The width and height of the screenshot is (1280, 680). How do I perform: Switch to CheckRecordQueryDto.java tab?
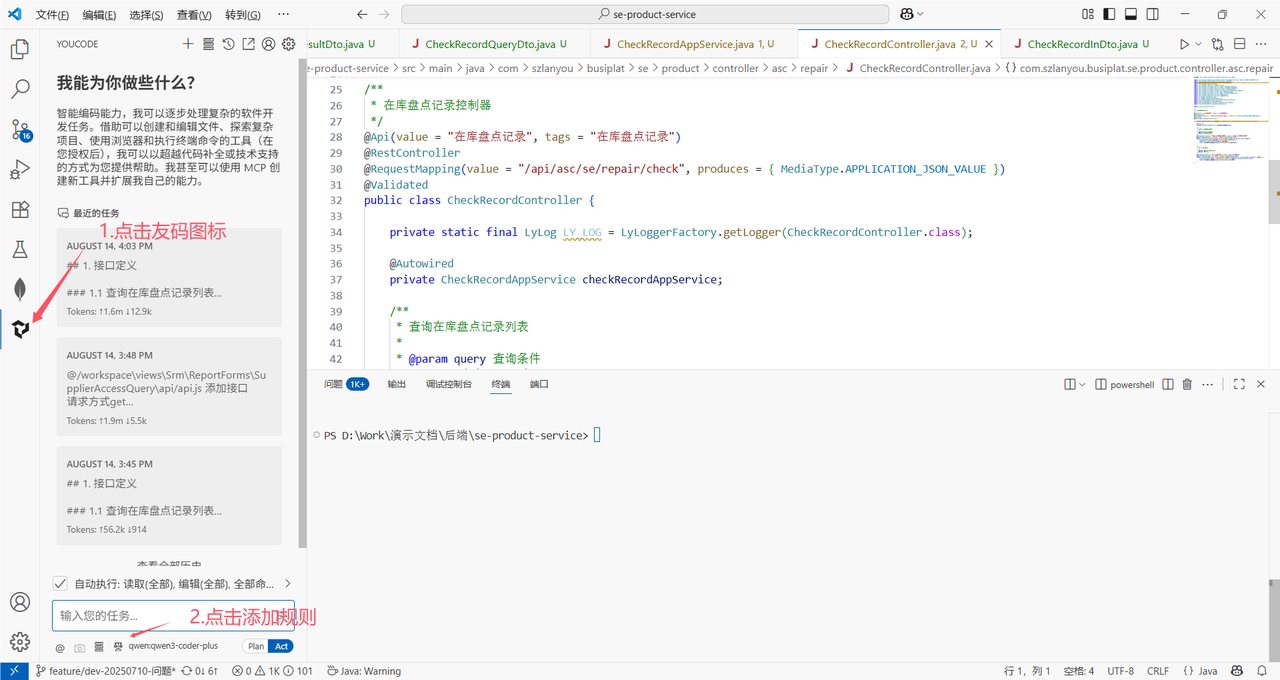tap(494, 44)
